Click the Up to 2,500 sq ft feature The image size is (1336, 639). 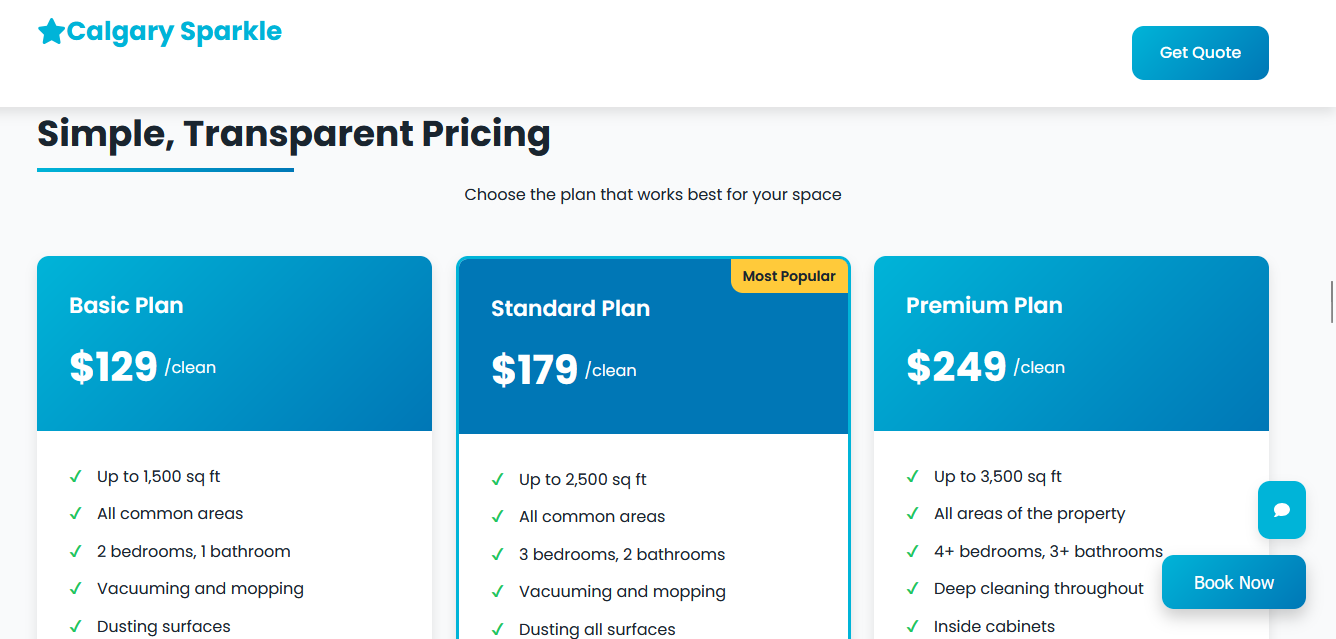(x=582, y=480)
